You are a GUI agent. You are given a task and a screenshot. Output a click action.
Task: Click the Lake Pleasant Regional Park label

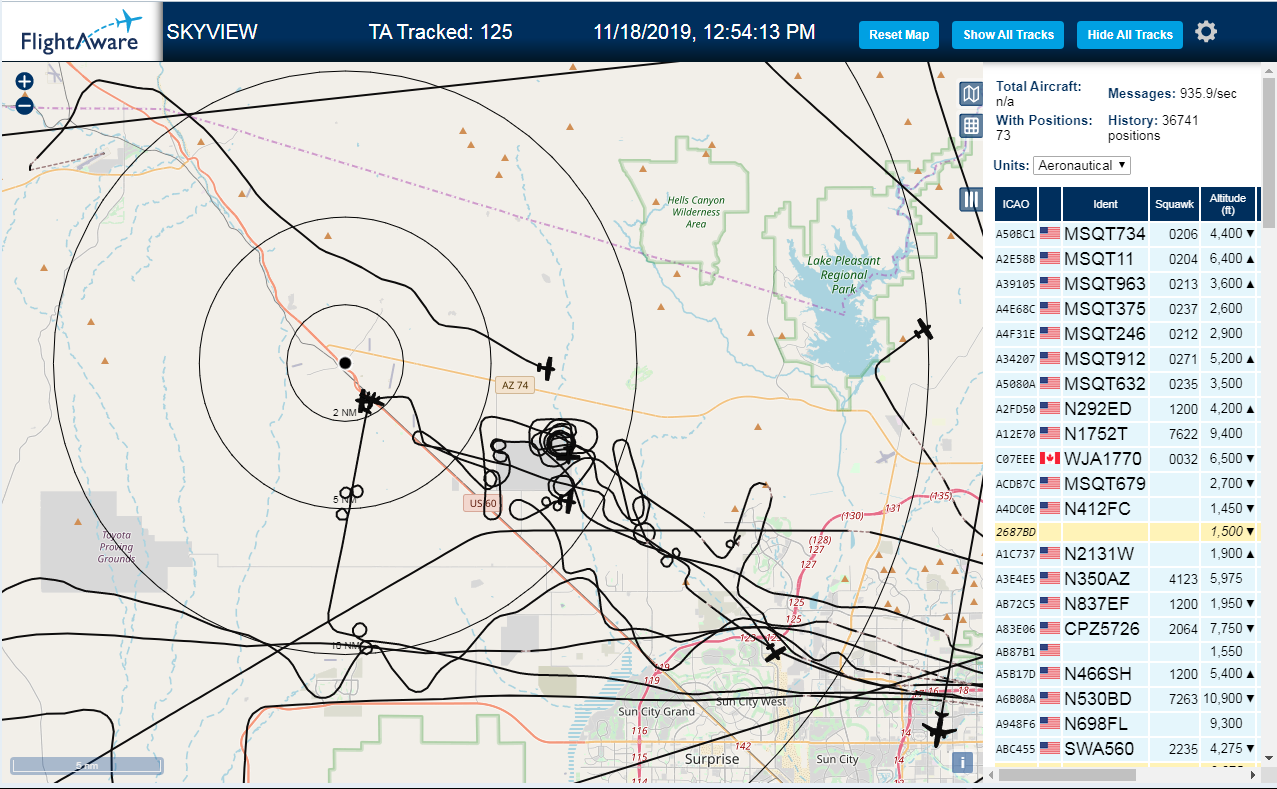point(843,275)
